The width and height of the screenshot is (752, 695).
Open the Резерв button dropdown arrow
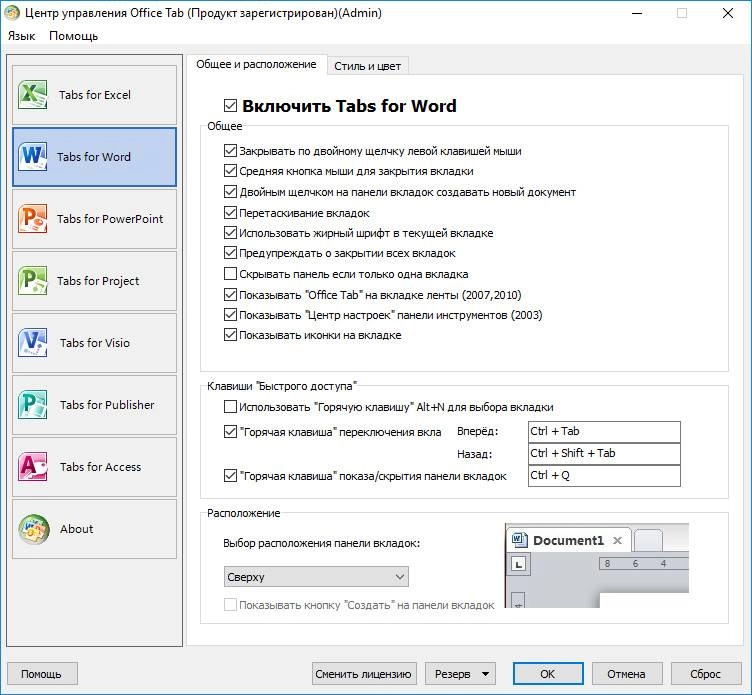pyautogui.click(x=485, y=674)
